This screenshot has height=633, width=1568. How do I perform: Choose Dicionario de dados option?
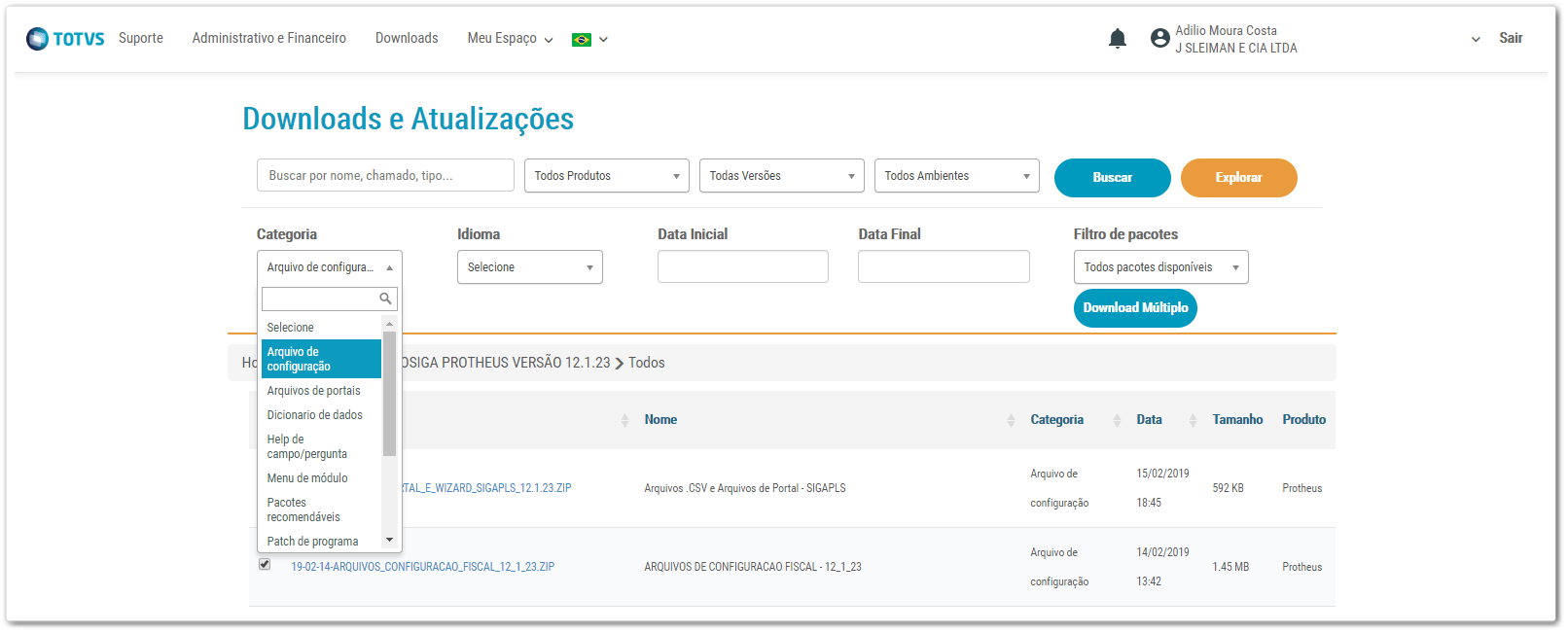(321, 415)
